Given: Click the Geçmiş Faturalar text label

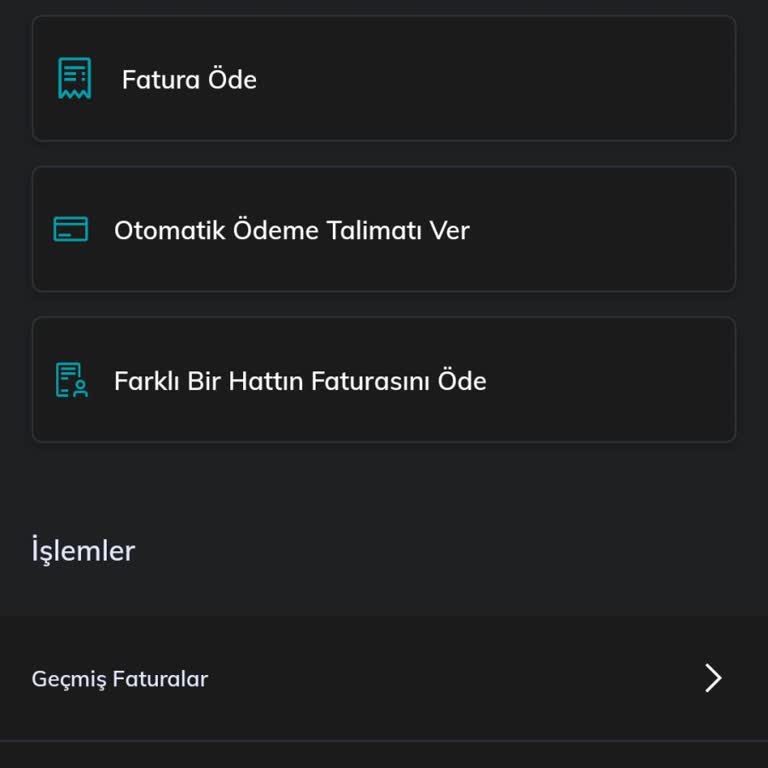Looking at the screenshot, I should click(x=120, y=679).
